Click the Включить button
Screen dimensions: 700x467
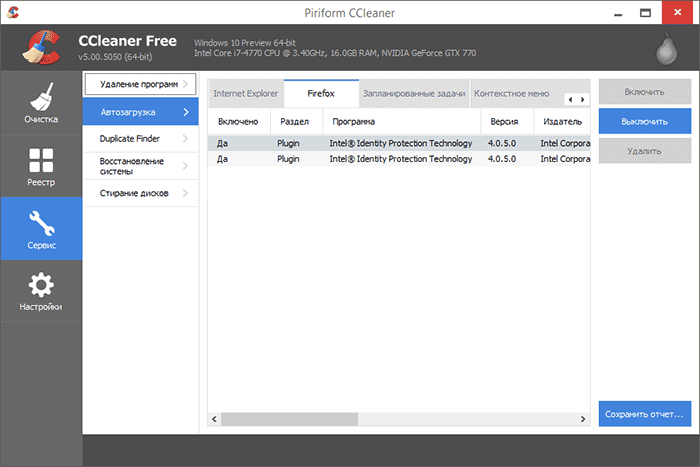(x=645, y=92)
